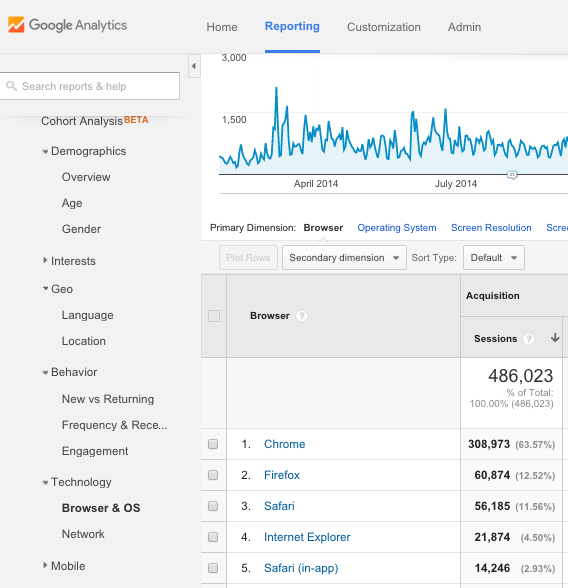Image resolution: width=568 pixels, height=588 pixels.
Task: Collapse the Geo section
Action: pyautogui.click(x=45, y=288)
